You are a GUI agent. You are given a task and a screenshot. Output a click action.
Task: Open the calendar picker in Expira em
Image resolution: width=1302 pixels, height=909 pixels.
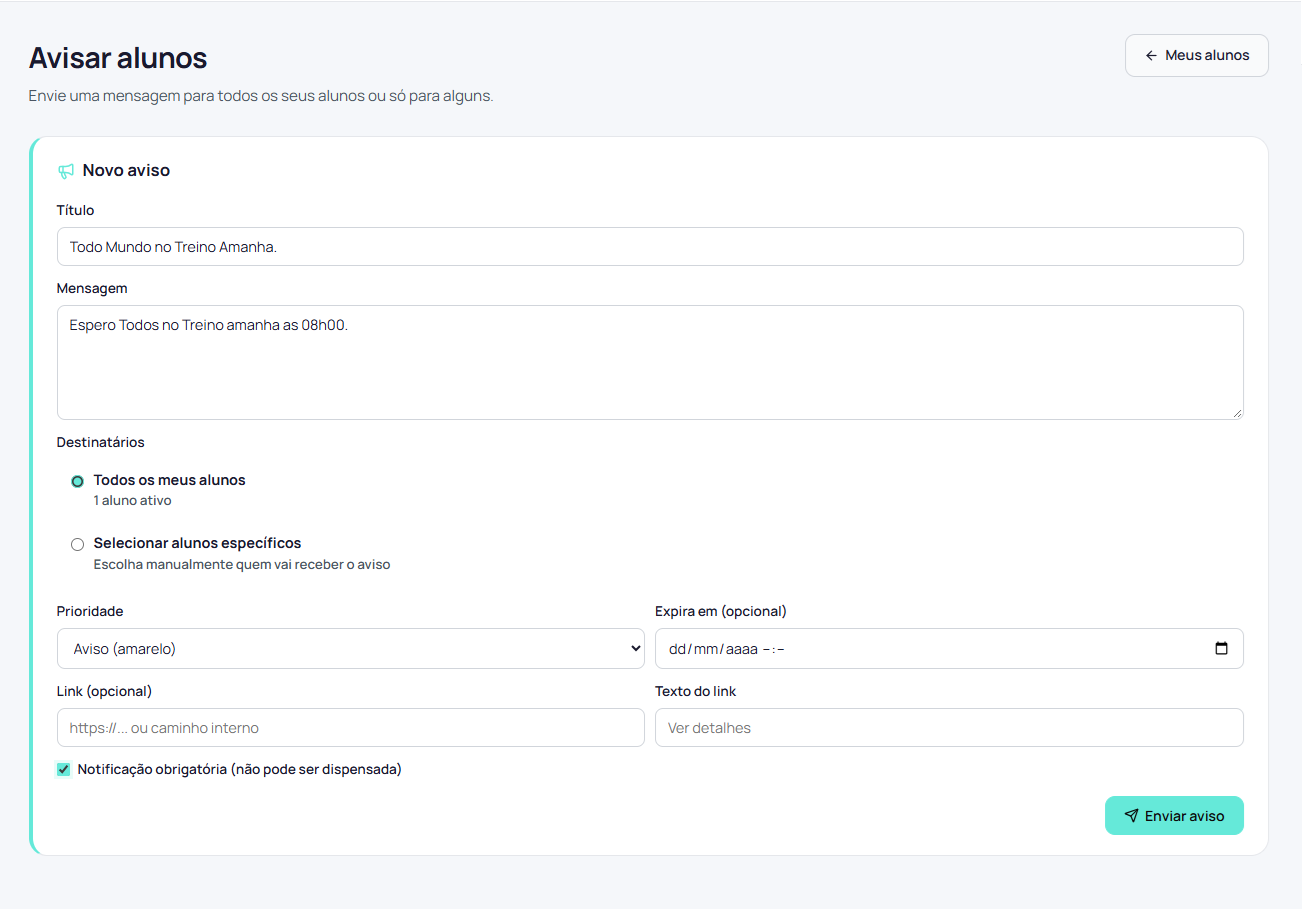tap(1221, 648)
